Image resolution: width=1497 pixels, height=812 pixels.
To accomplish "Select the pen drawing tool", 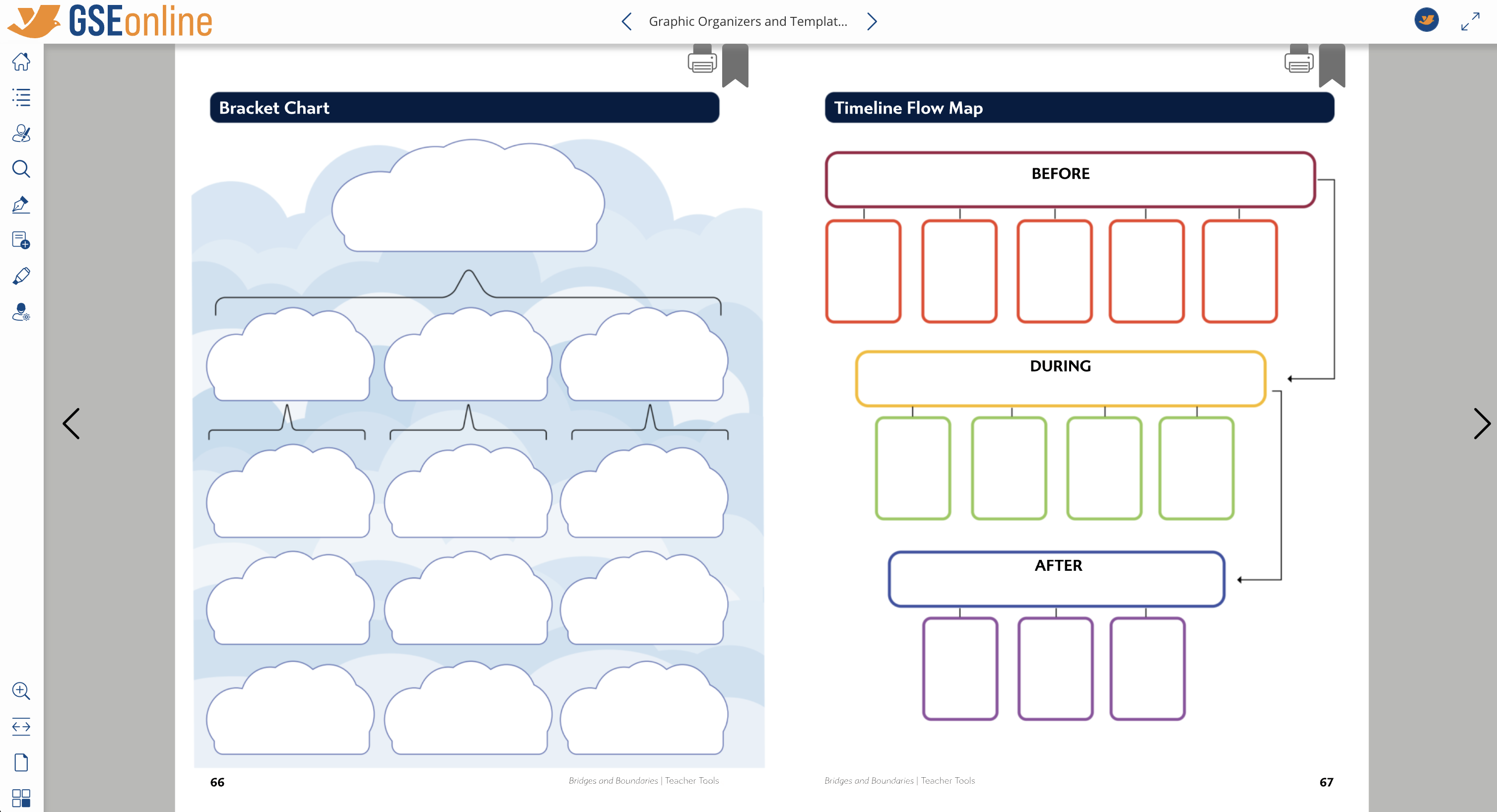I will point(21,204).
